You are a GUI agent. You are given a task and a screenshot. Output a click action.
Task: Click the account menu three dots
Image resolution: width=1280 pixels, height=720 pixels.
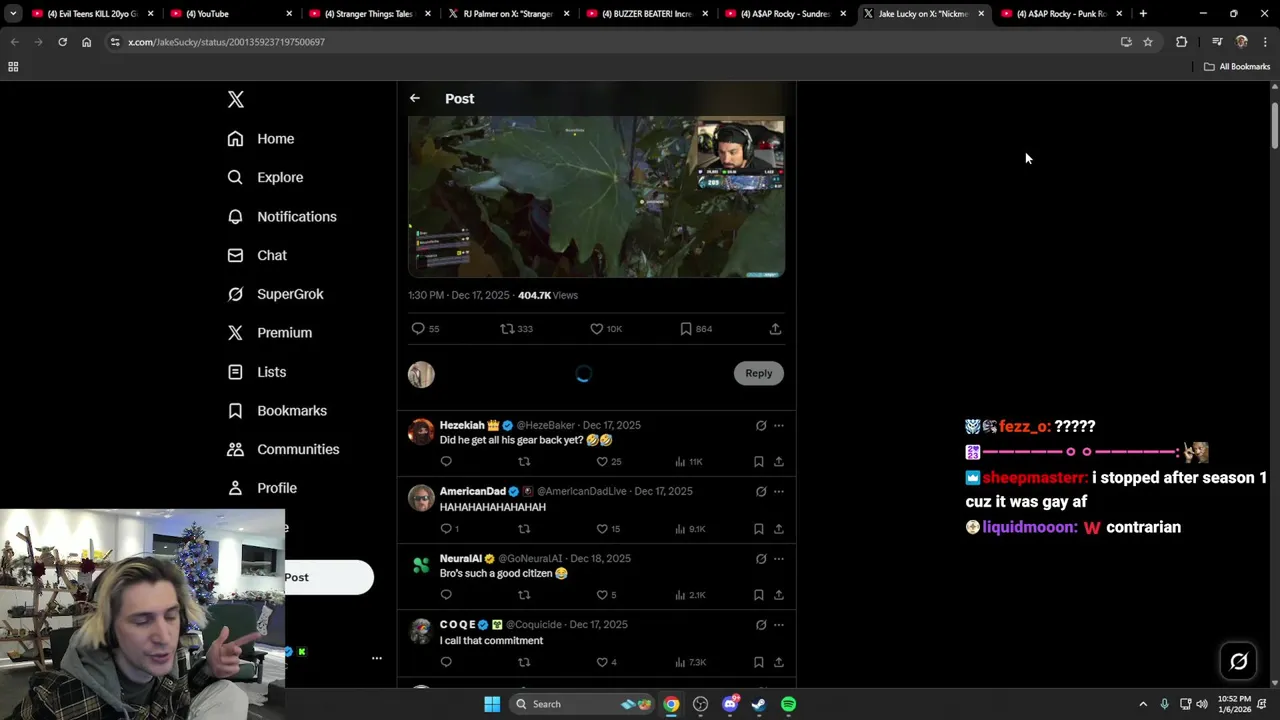tap(377, 658)
